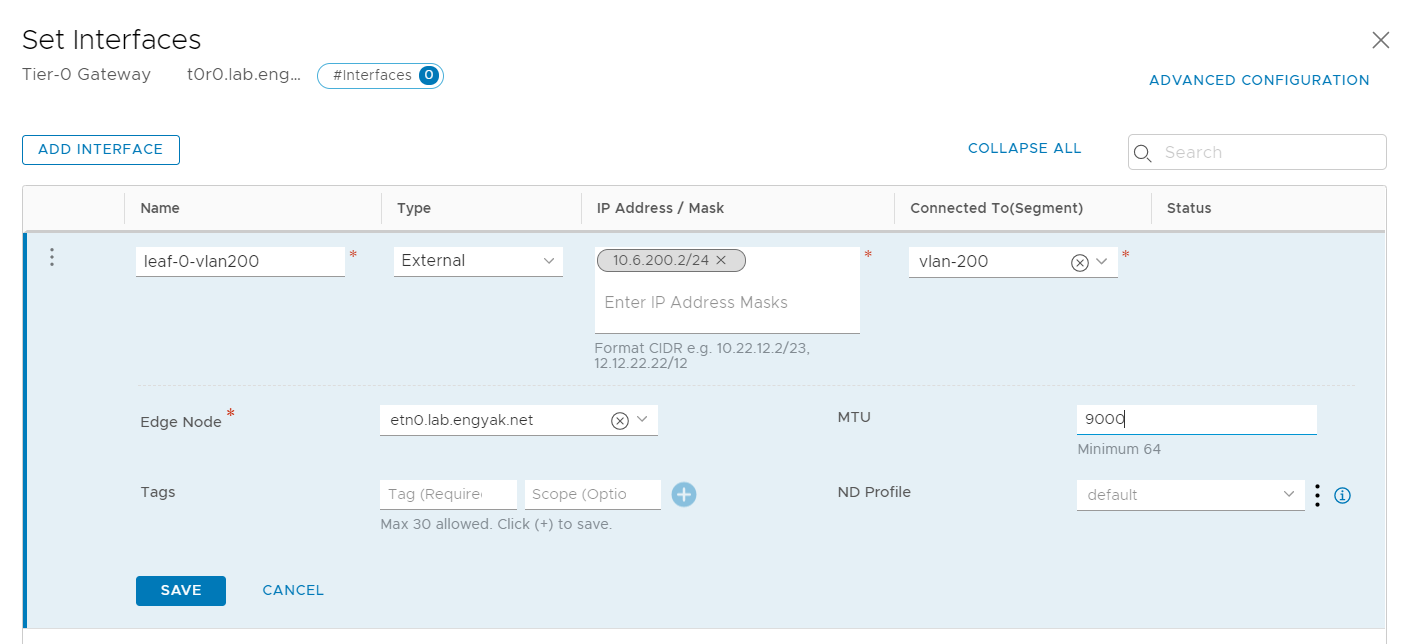
Task: Open the Type dropdown showing External
Action: click(478, 261)
